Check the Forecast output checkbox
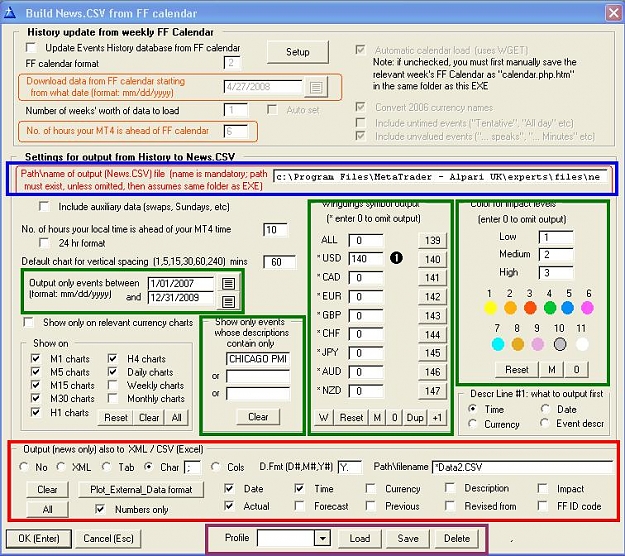This screenshot has width=625, height=556. tap(299, 506)
